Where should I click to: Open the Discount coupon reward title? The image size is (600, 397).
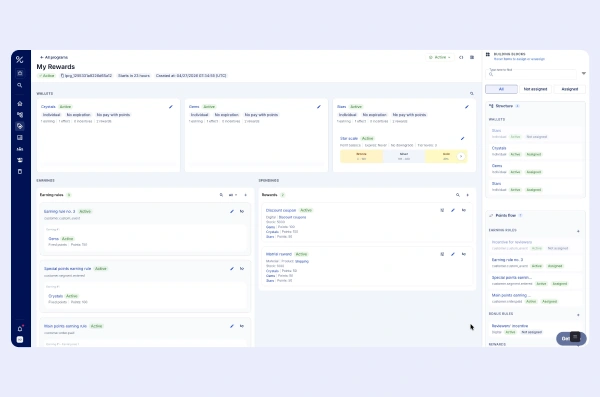pos(281,211)
